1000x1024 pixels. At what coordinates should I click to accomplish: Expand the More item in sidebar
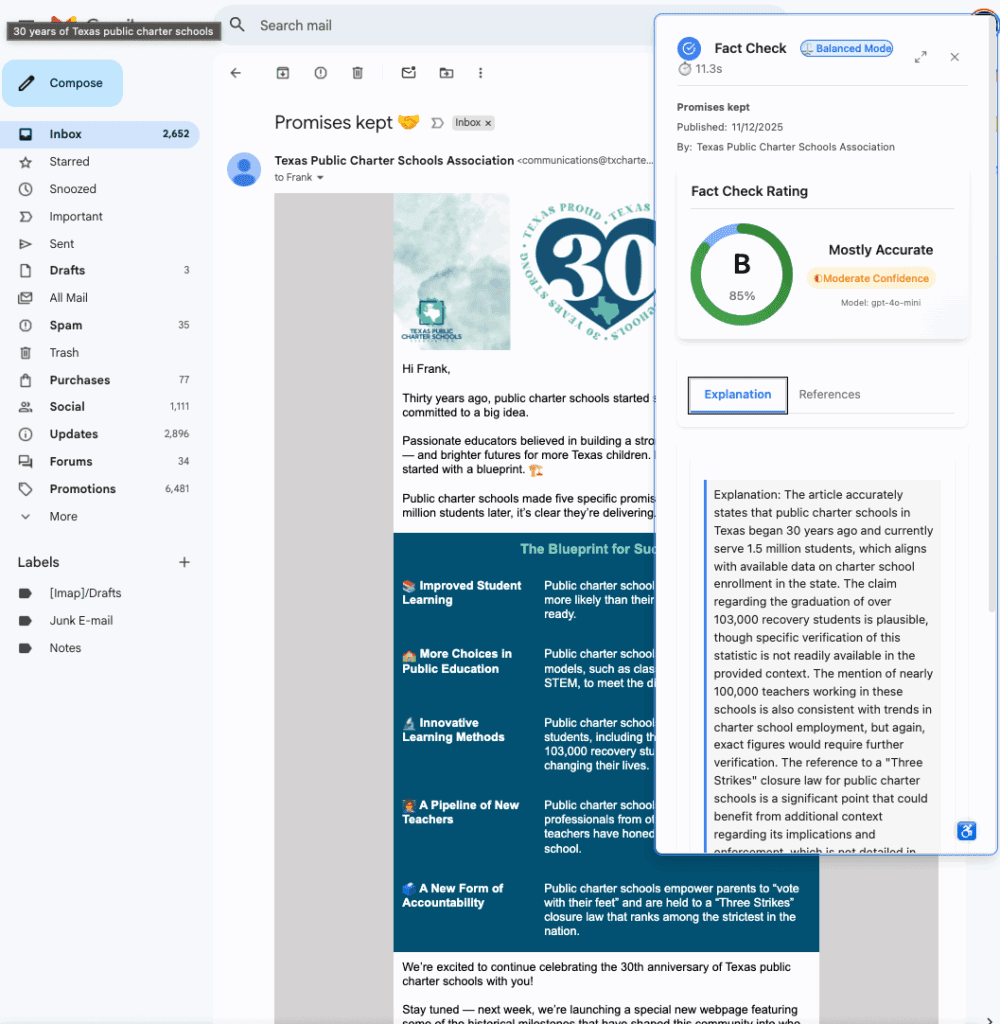[63, 516]
